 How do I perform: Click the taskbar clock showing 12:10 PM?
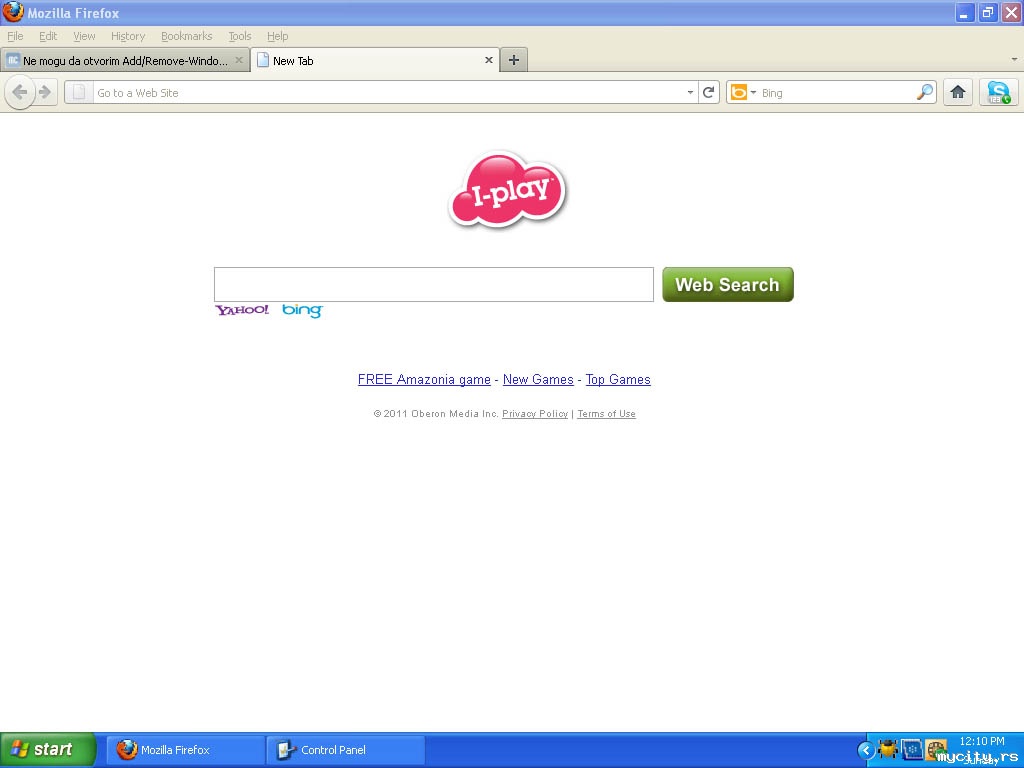[982, 741]
